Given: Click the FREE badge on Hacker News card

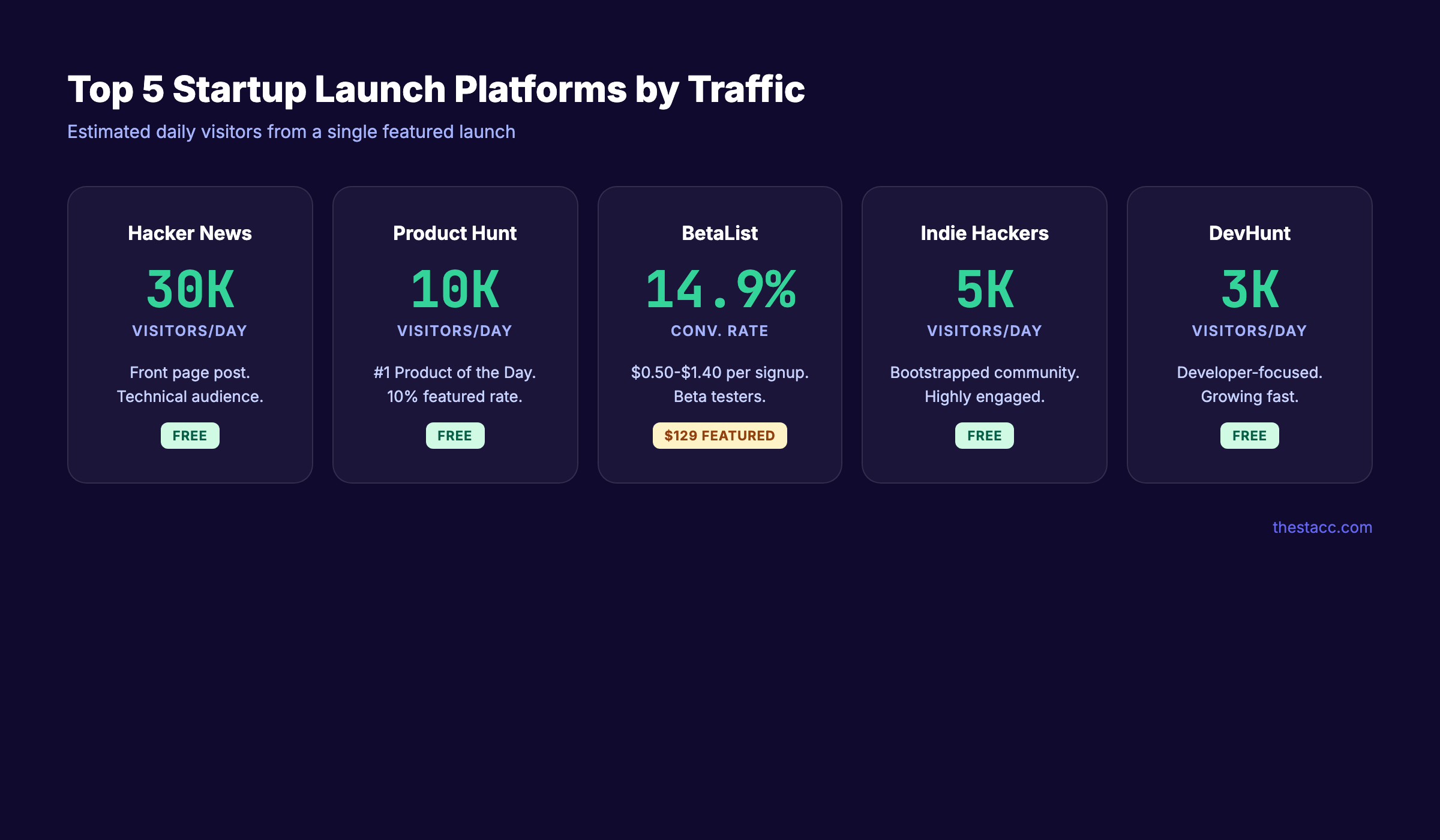Looking at the screenshot, I should (190, 435).
